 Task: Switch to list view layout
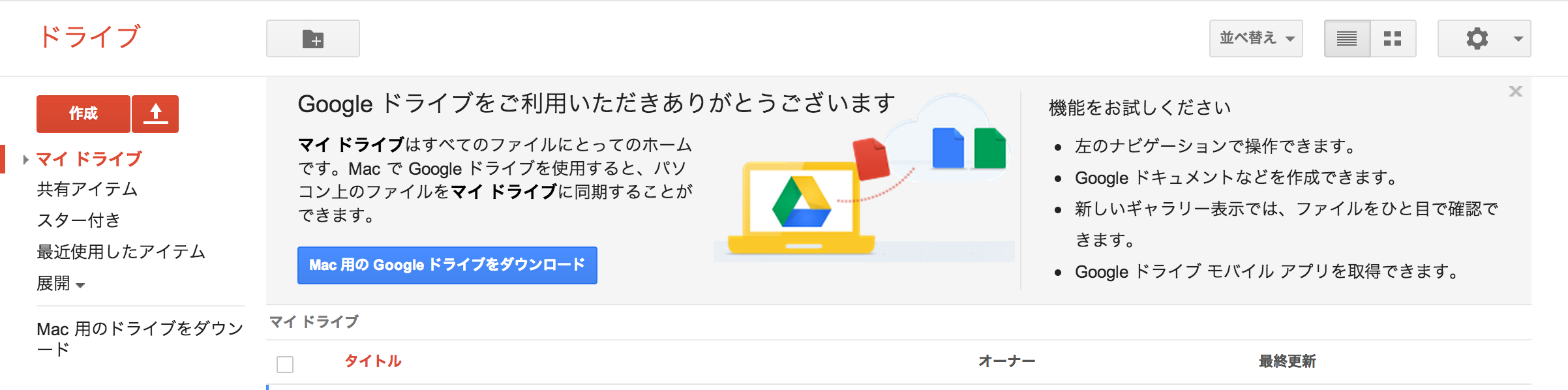pos(1347,39)
